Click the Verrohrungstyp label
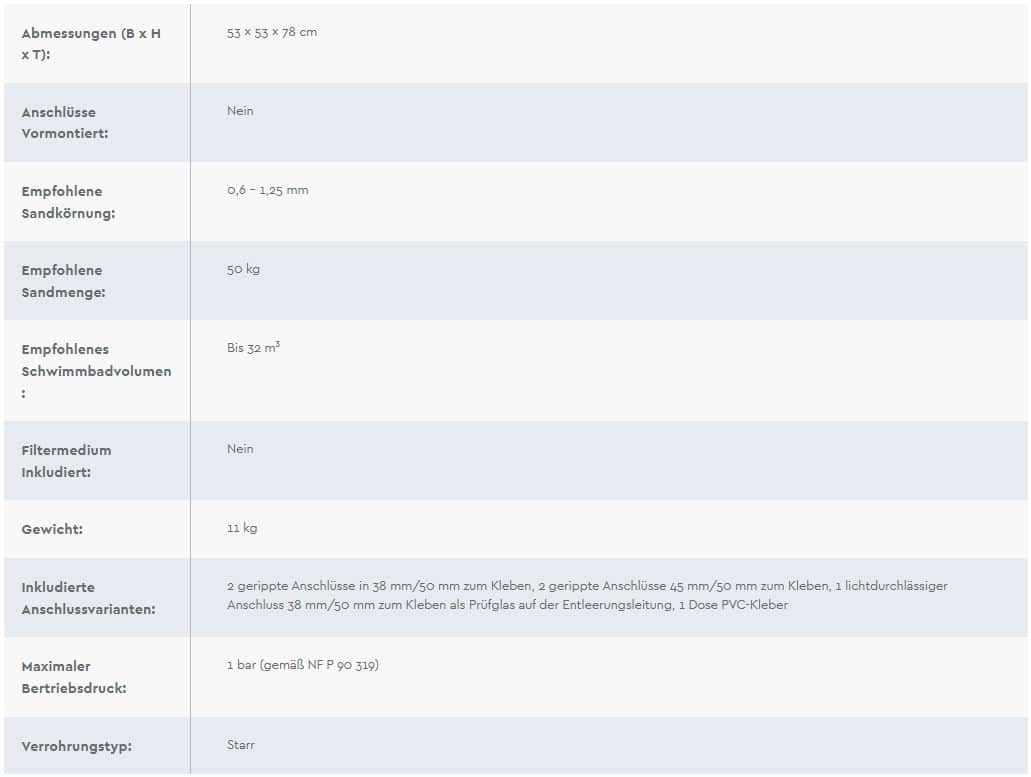The width and height of the screenshot is (1031, 777). [x=76, y=746]
